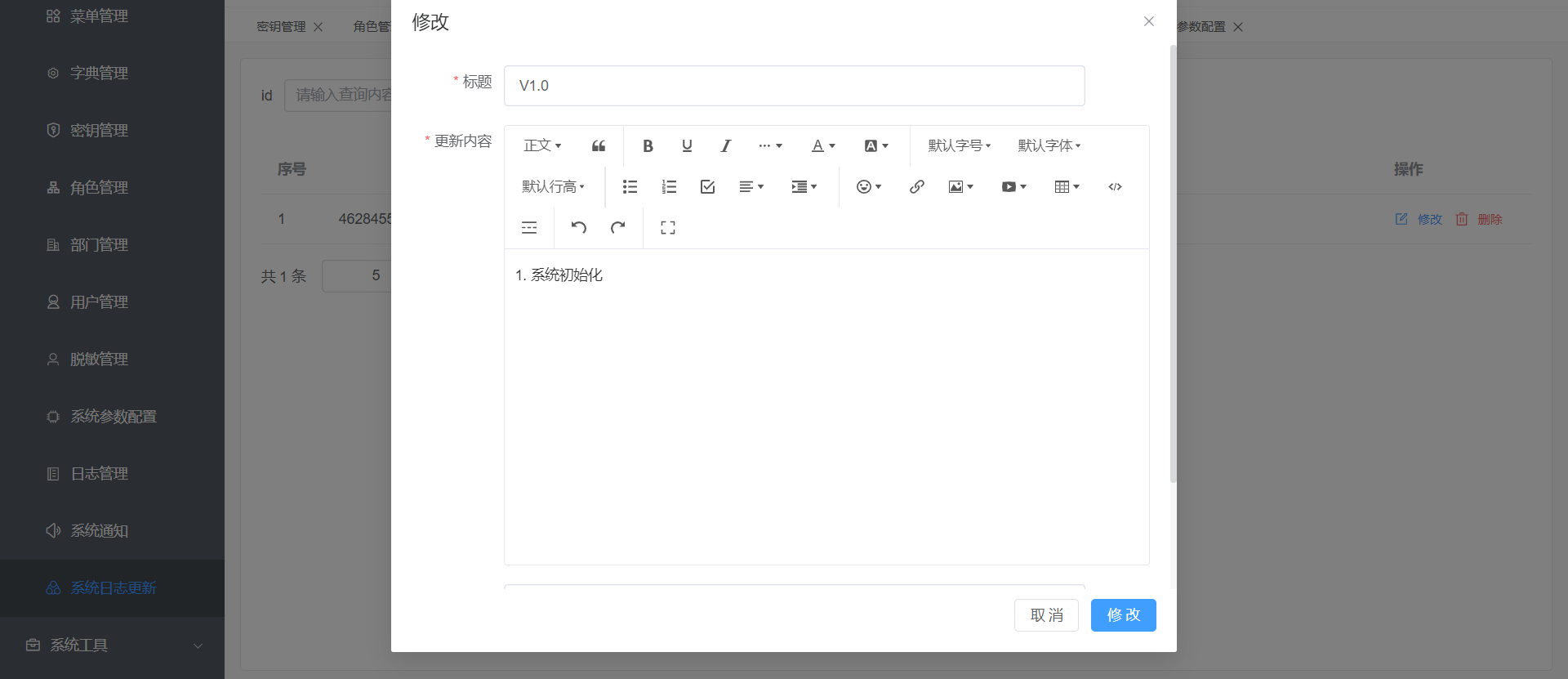
Task: Click the undo arrow
Action: click(578, 228)
